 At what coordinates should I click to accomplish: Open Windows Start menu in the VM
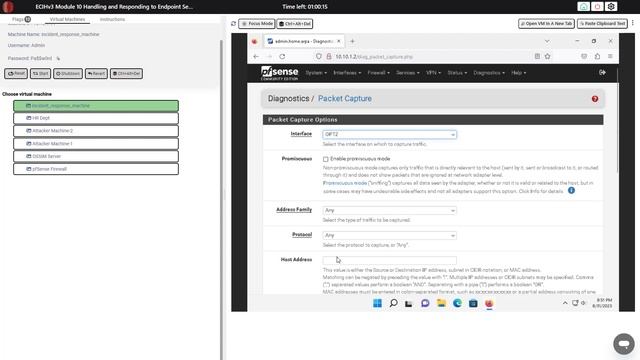377,303
